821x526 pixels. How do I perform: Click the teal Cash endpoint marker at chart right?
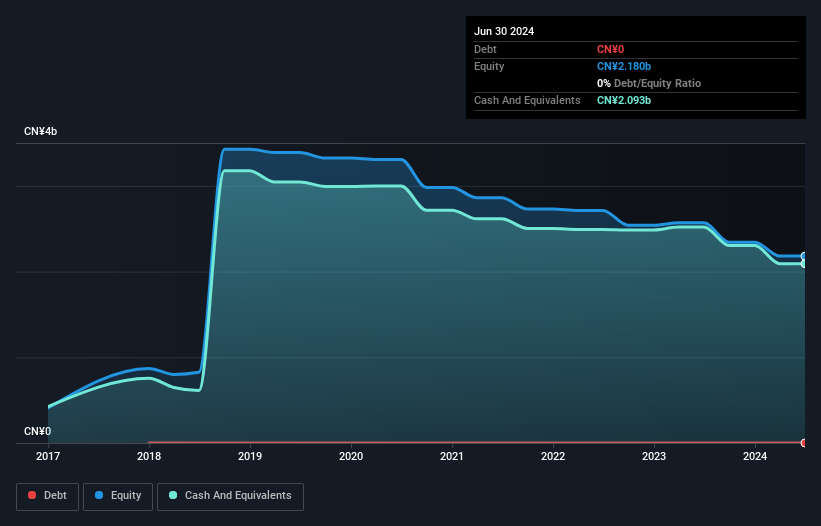point(804,264)
